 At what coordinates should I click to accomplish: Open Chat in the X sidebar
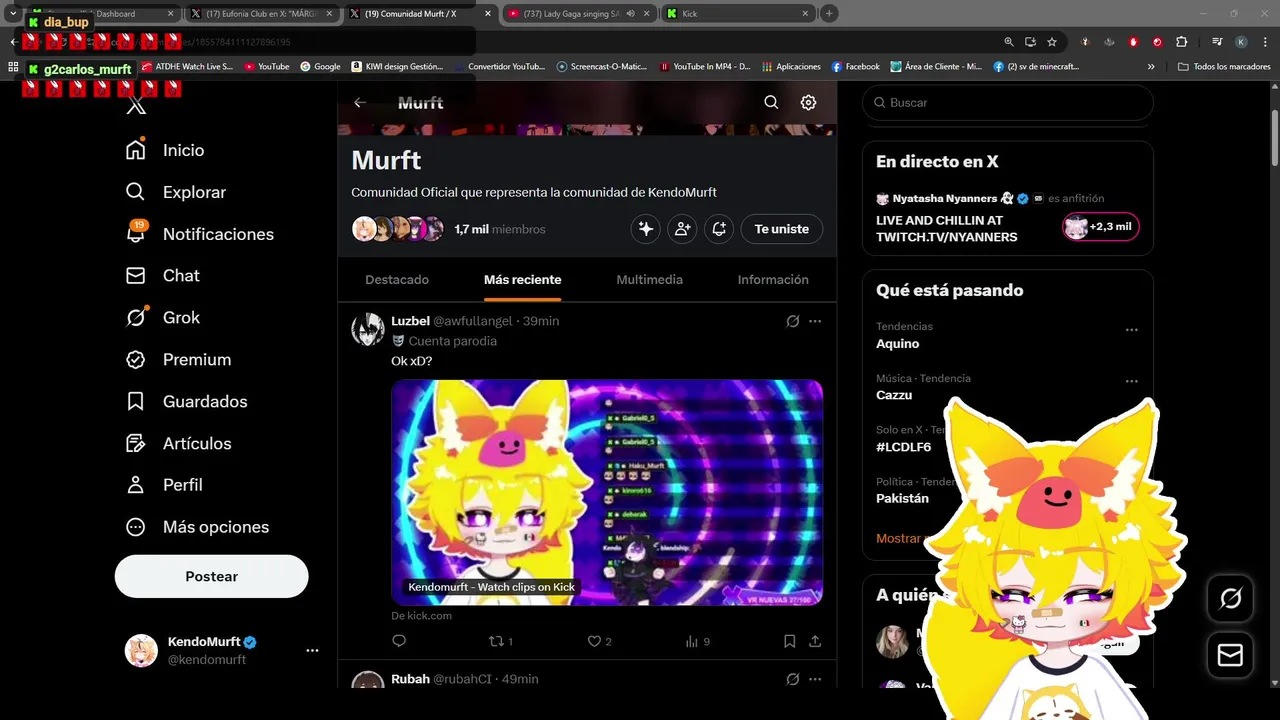click(162, 276)
